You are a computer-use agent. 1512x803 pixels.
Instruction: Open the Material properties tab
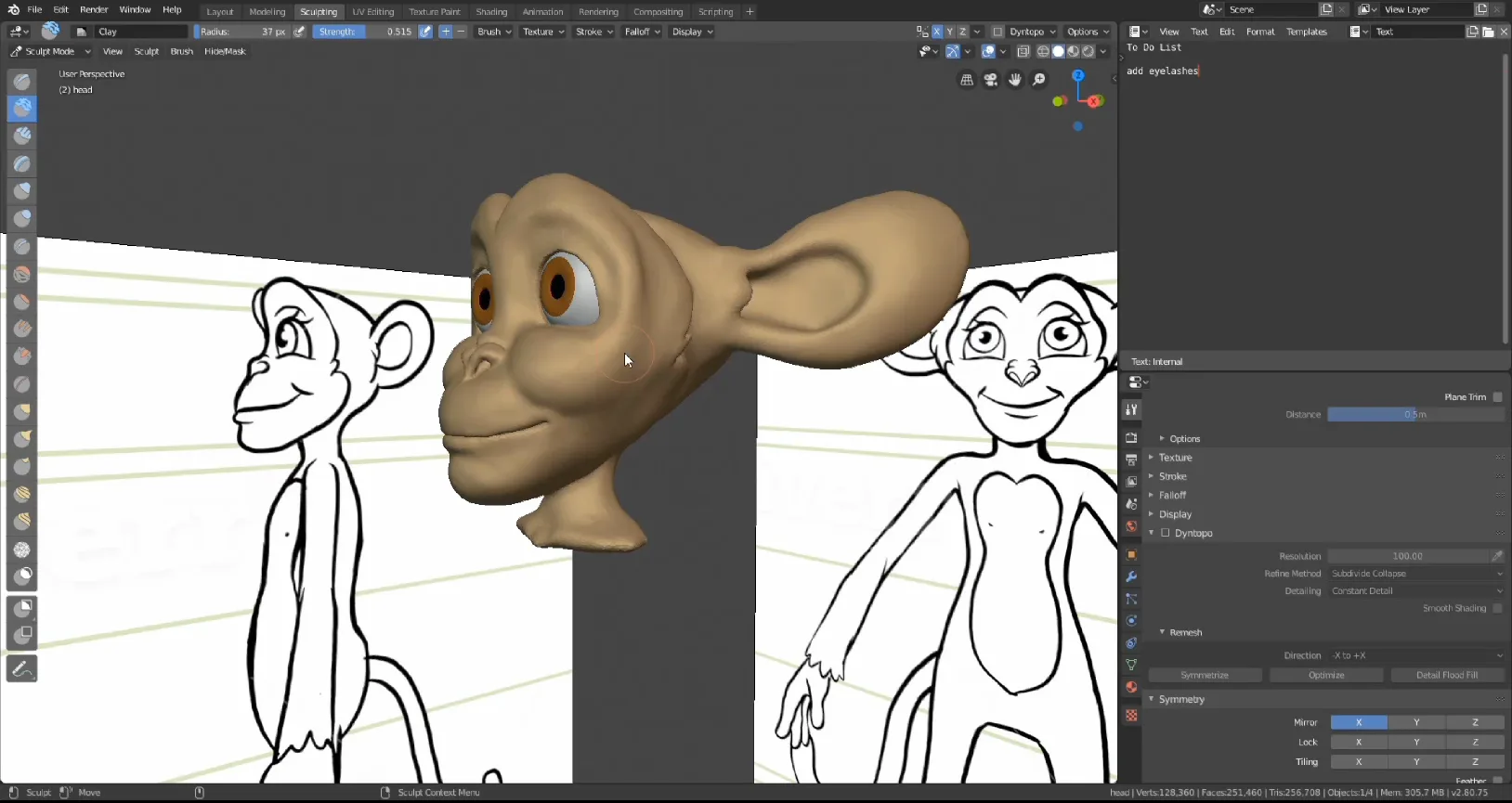[1131, 688]
